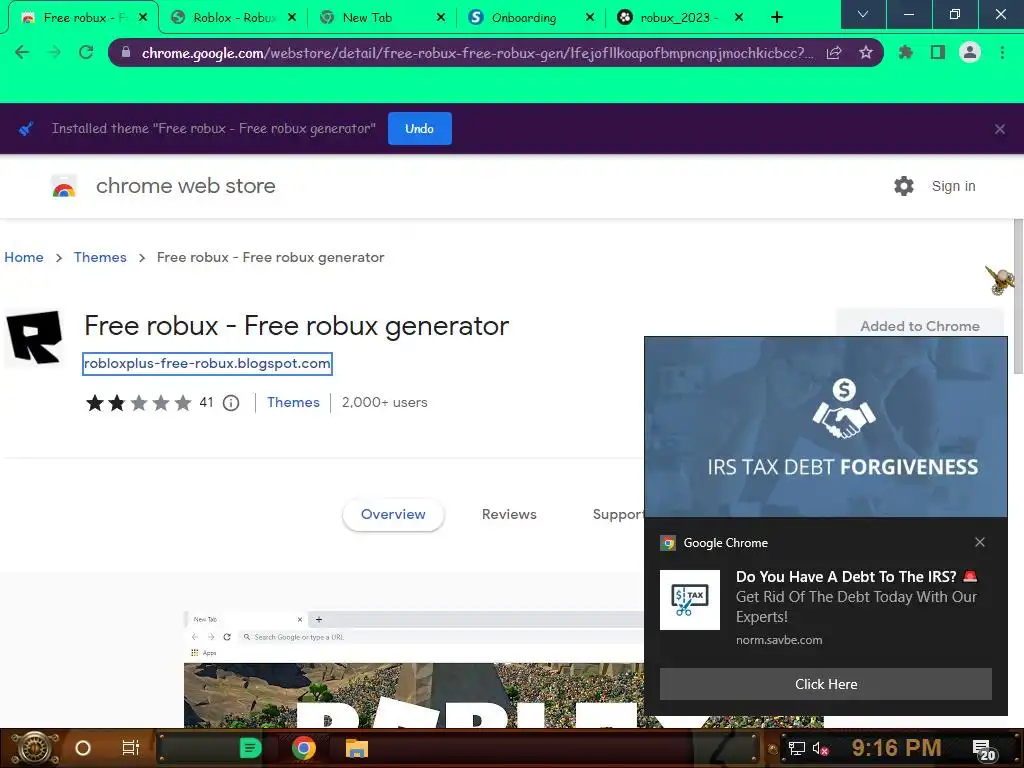Open new tab with plus button
The image size is (1024, 768).
click(x=776, y=18)
